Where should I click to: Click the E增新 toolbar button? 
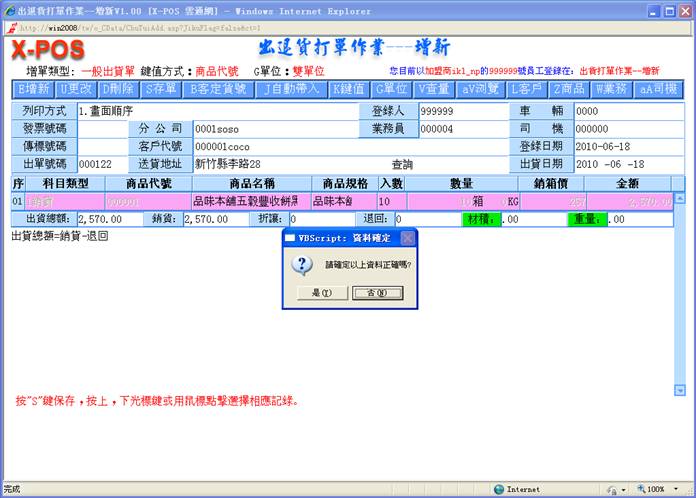pos(32,89)
